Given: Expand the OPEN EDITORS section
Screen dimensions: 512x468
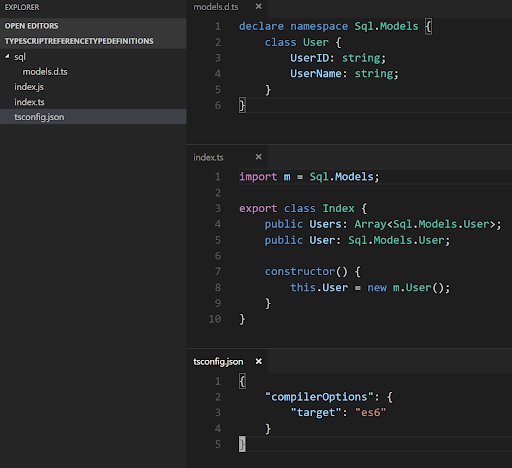Looking at the screenshot, I should (x=93, y=26).
